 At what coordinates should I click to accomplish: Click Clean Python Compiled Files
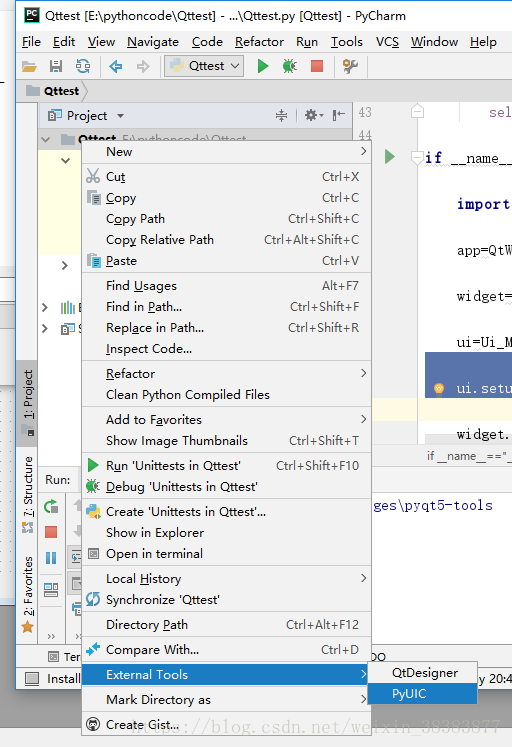coord(226,394)
